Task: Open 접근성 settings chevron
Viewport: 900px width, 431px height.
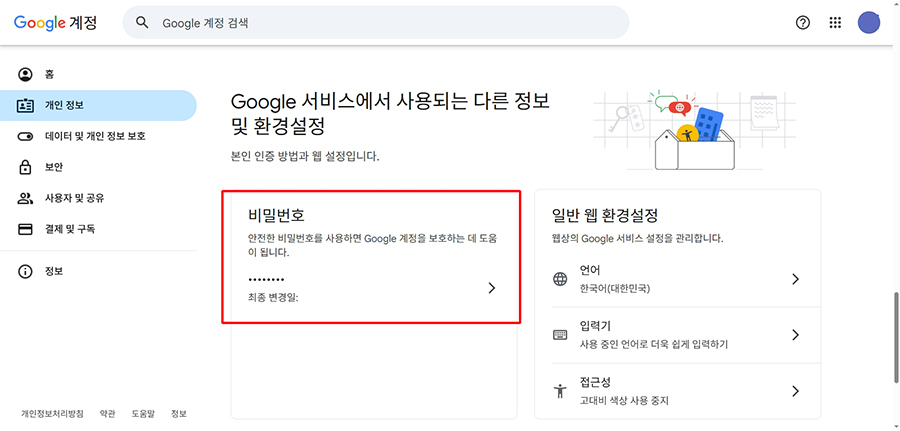Action: pyautogui.click(x=795, y=391)
